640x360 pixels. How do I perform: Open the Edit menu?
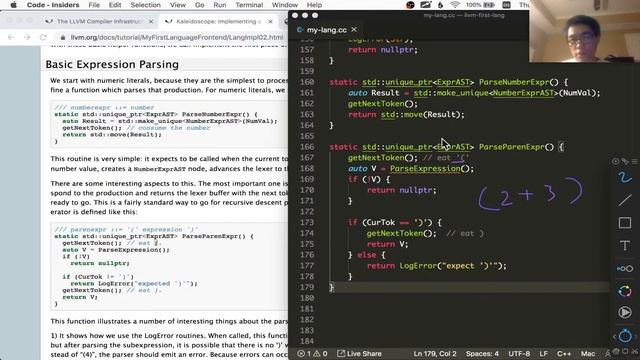click(x=115, y=5)
